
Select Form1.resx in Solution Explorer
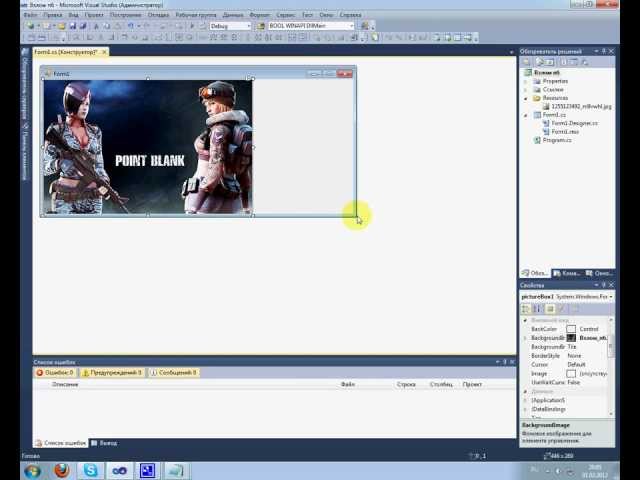point(565,132)
